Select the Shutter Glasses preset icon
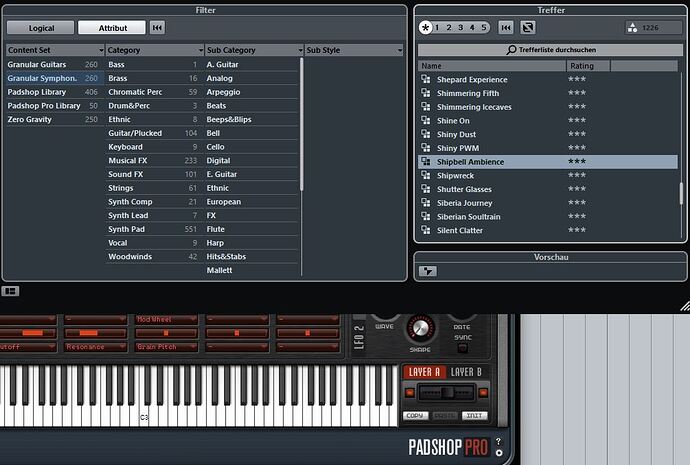690x465 pixels. click(426, 189)
